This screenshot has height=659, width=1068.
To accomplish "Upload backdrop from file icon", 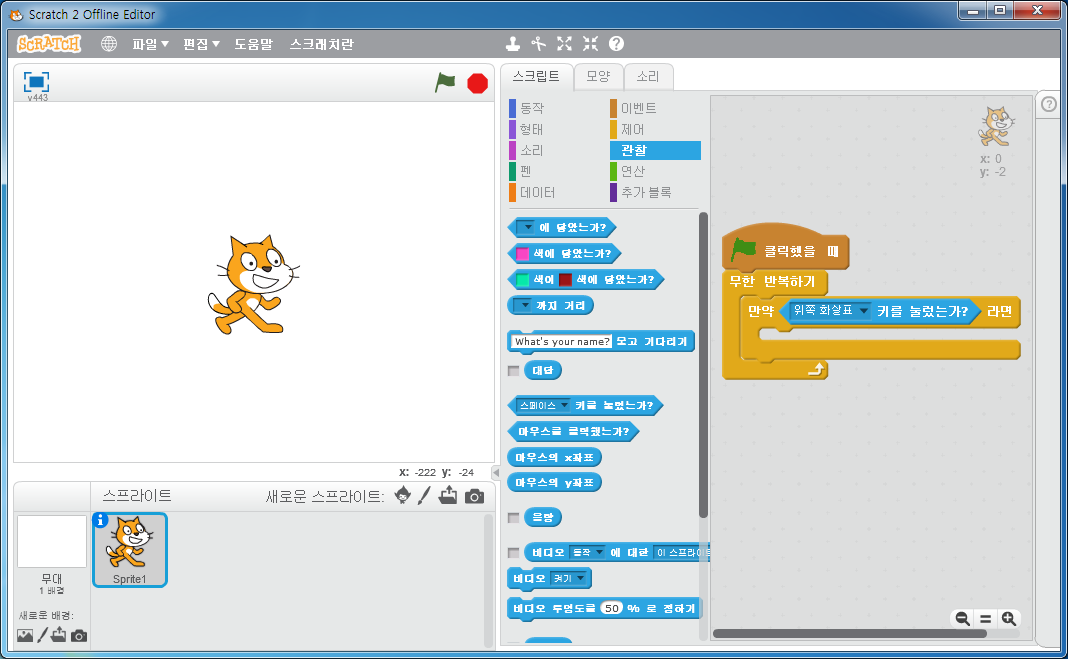I will tap(59, 634).
